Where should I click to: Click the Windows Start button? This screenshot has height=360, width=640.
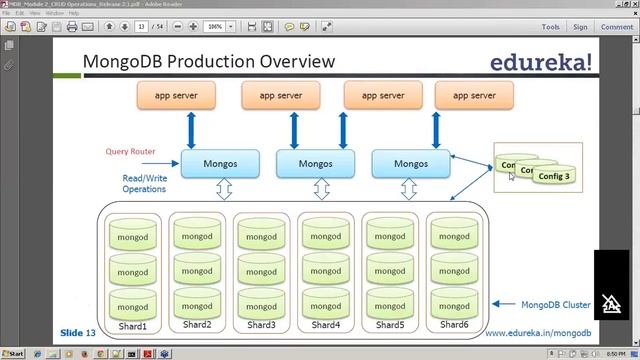13,353
